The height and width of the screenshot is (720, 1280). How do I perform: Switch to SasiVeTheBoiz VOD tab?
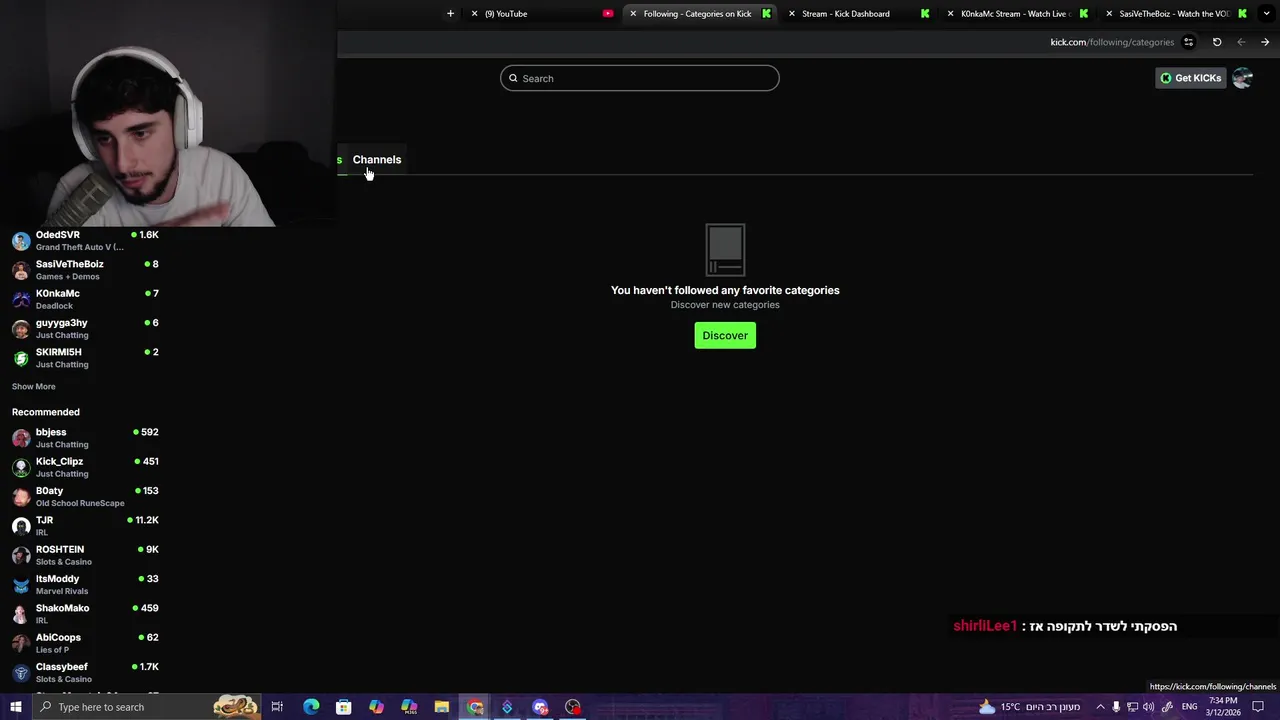[x=1176, y=14]
